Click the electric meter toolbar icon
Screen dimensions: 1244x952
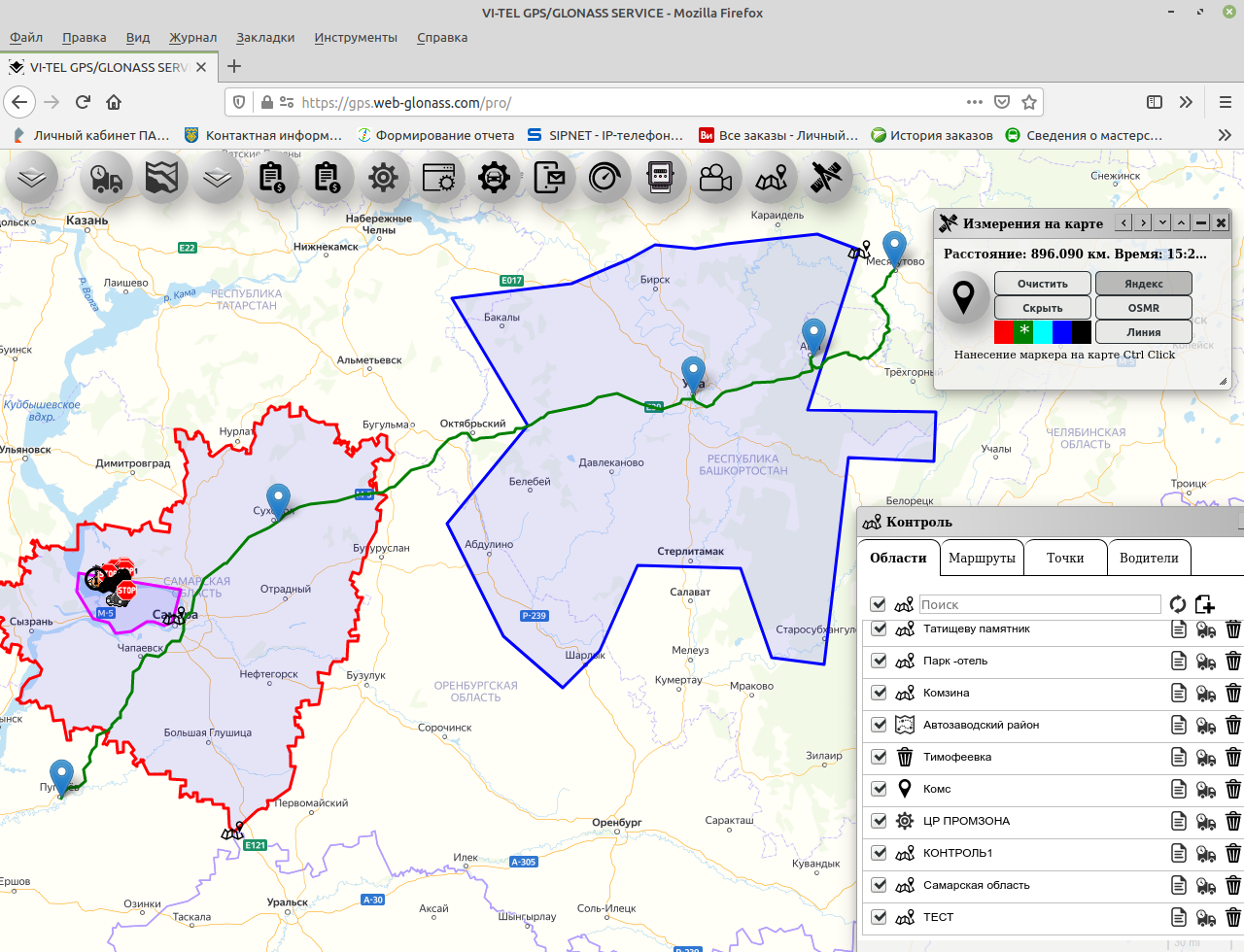point(661,179)
